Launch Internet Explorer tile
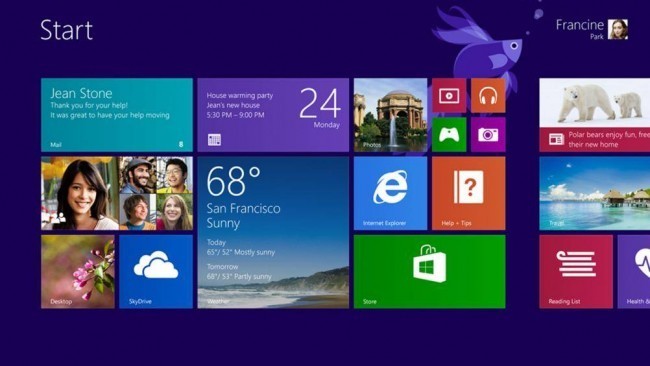This screenshot has height=366, width=650. tap(390, 193)
